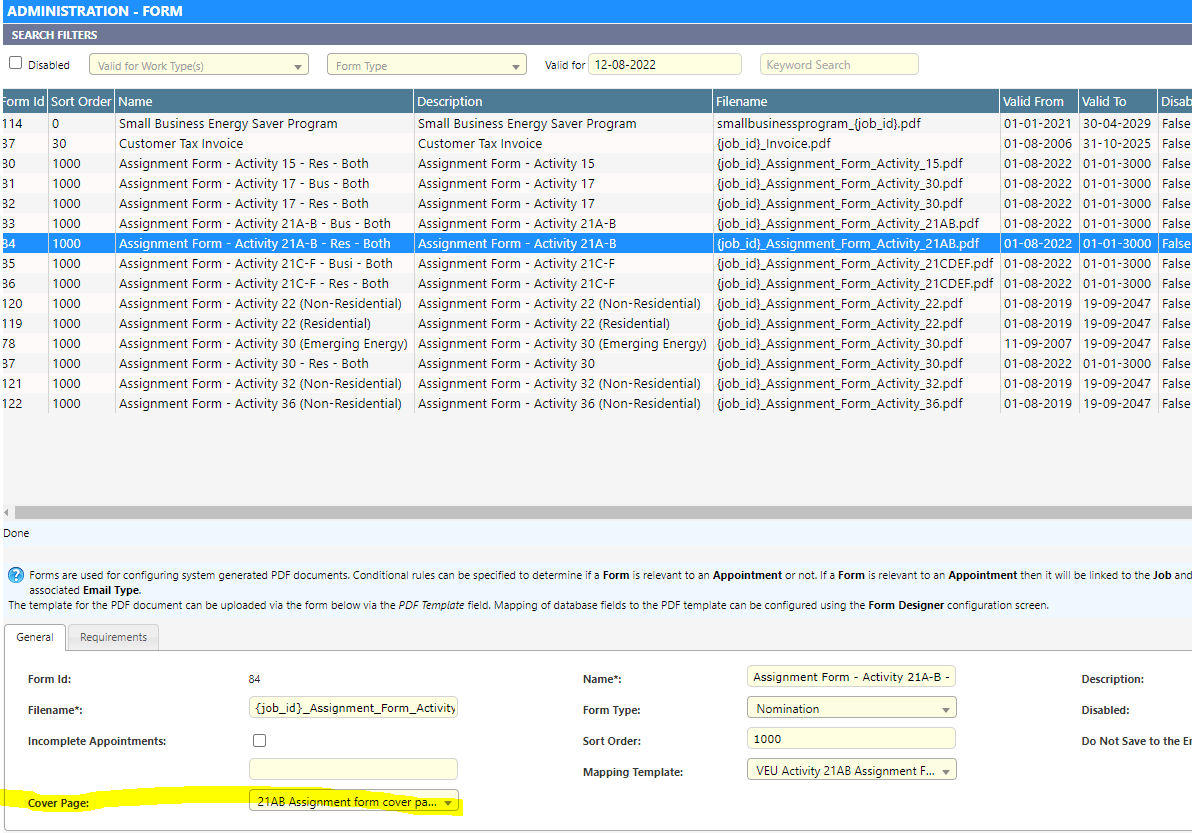Click the horizontal scrollbar of the grid
The image size is (1192, 833).
point(600,512)
